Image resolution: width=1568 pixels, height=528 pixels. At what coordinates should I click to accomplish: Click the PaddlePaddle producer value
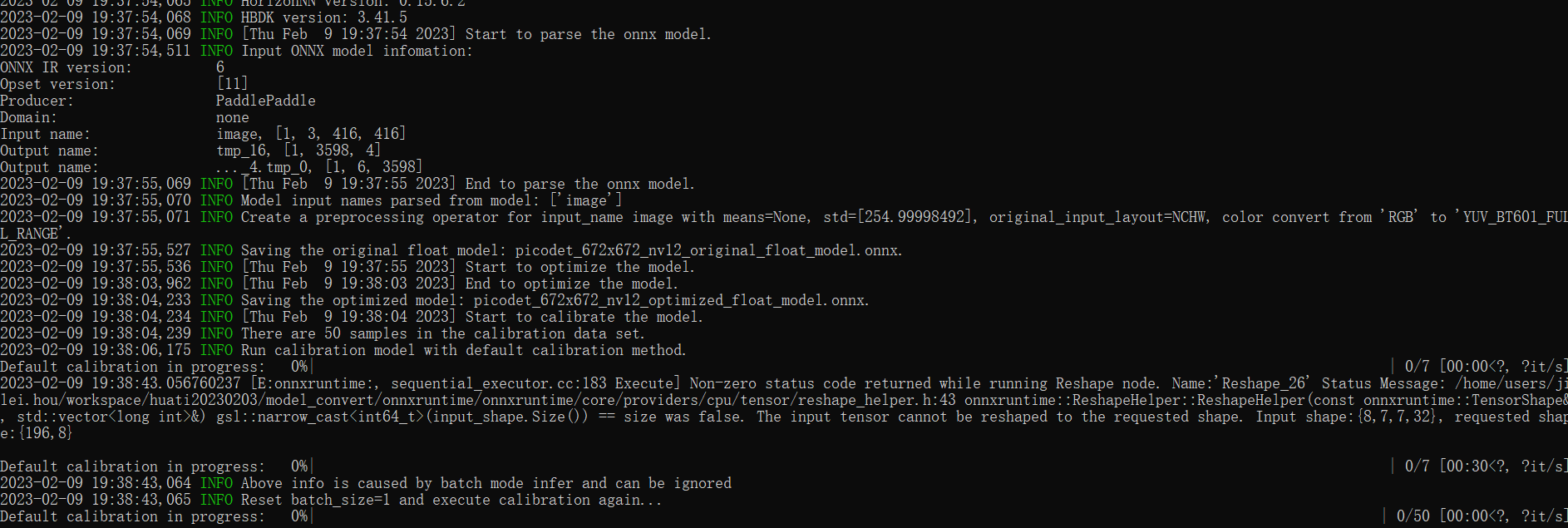(265, 101)
